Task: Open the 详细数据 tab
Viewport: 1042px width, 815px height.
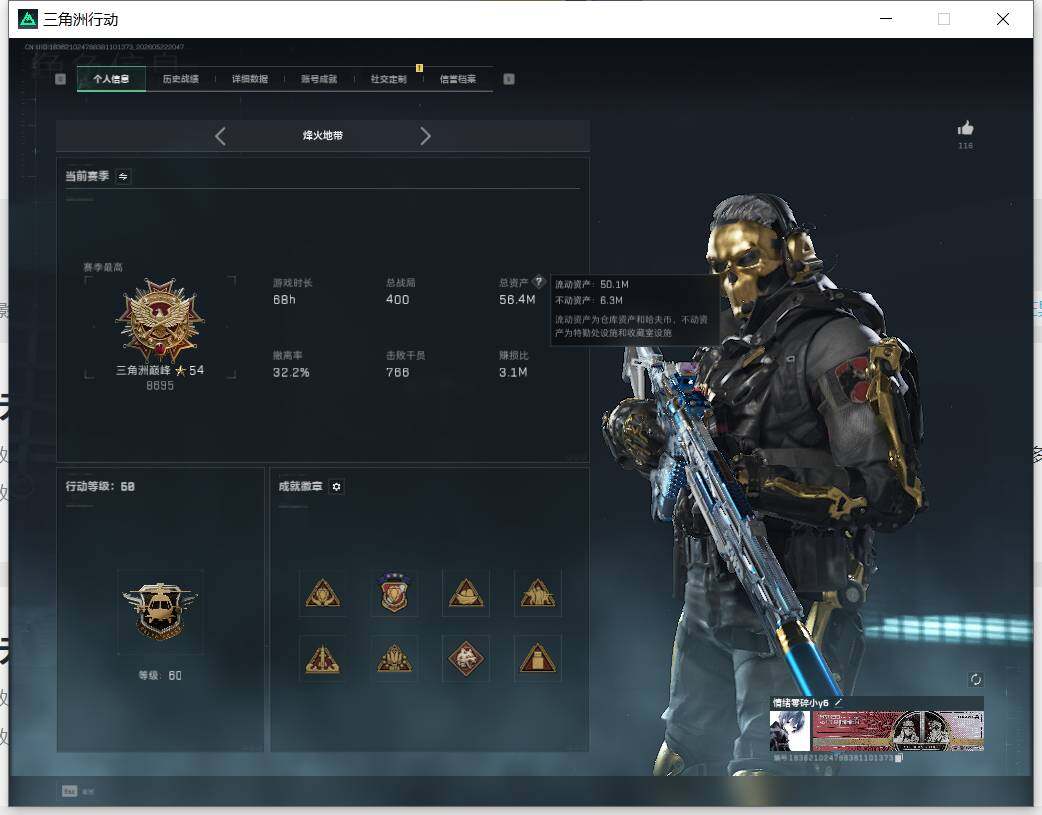Action: click(x=250, y=79)
